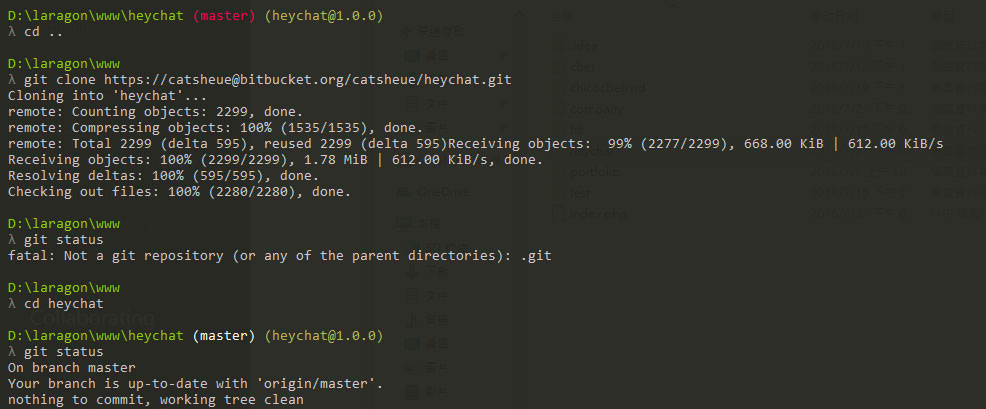Image resolution: width=986 pixels, height=409 pixels.
Task: Click the 'Checking out files' output line
Action: (179, 191)
